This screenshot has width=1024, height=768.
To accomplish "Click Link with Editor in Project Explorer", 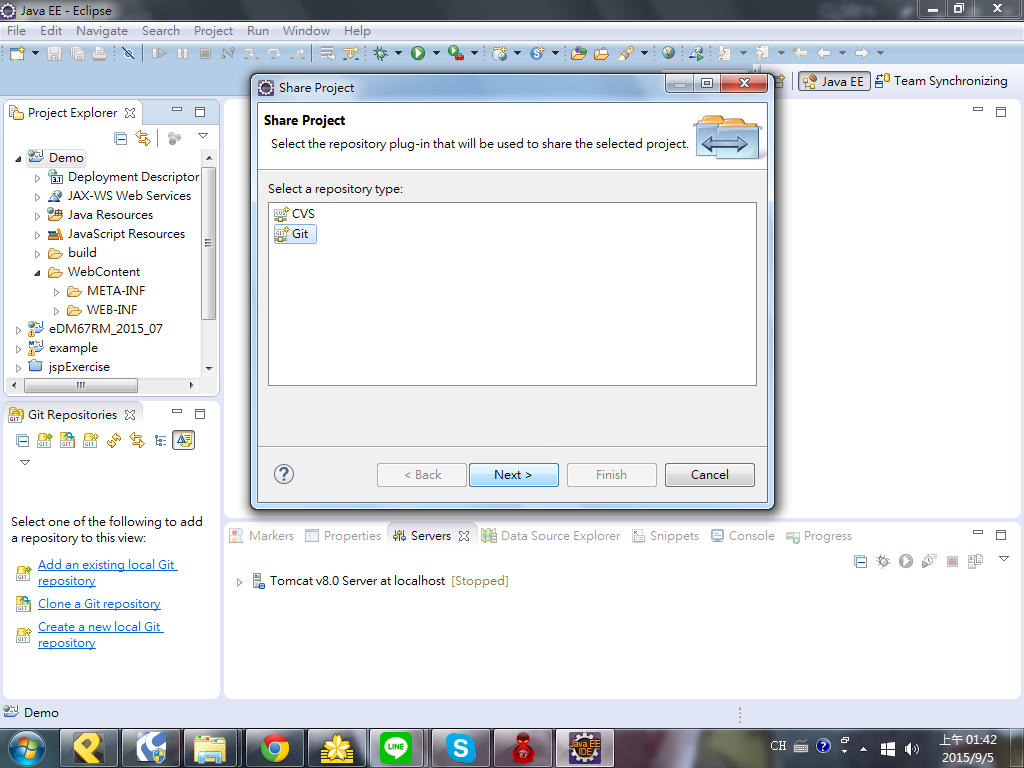I will [142, 138].
